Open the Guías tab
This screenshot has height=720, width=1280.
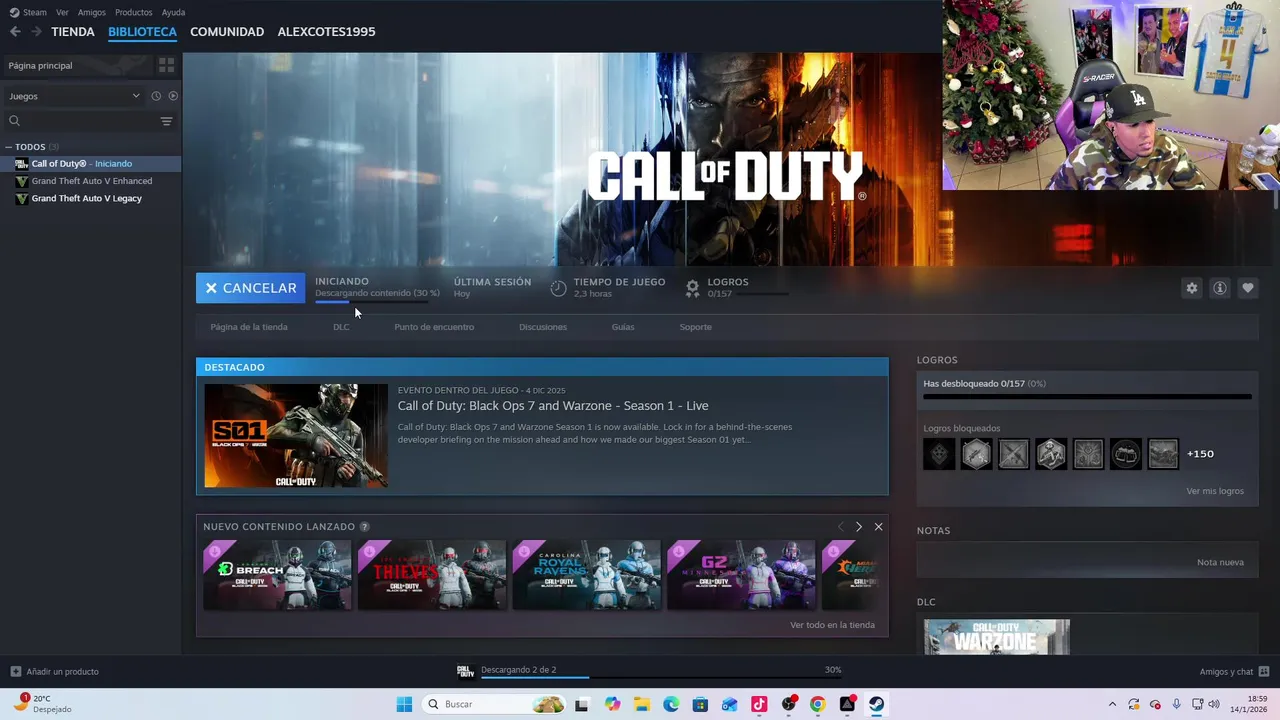click(623, 327)
